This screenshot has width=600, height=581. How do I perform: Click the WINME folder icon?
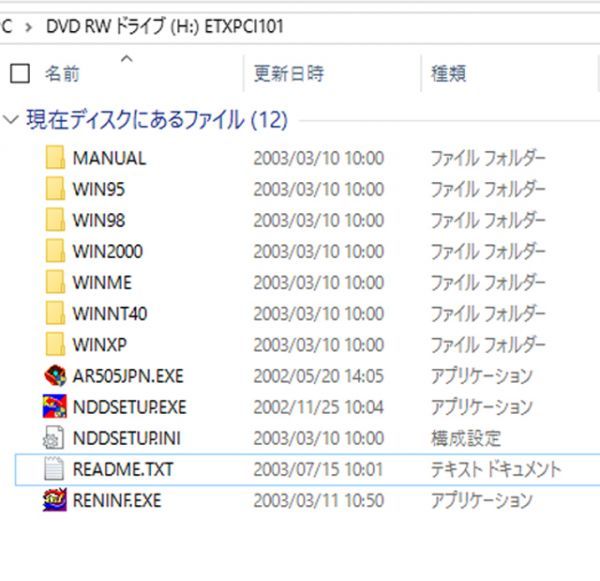coord(55,282)
